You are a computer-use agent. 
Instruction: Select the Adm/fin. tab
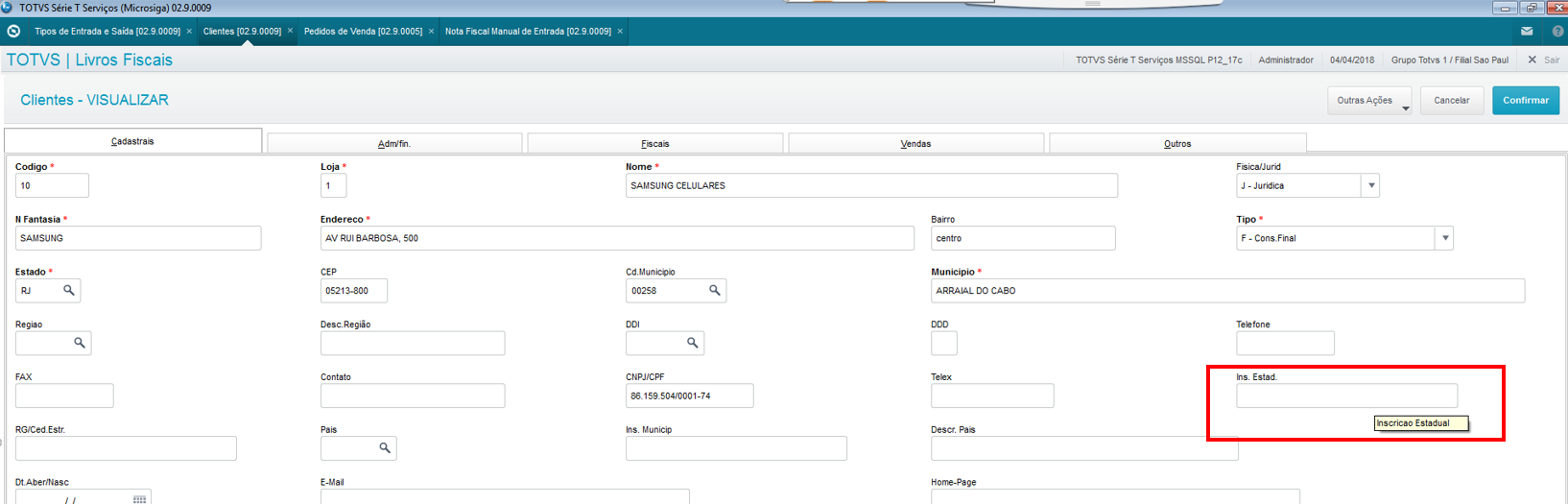[394, 143]
